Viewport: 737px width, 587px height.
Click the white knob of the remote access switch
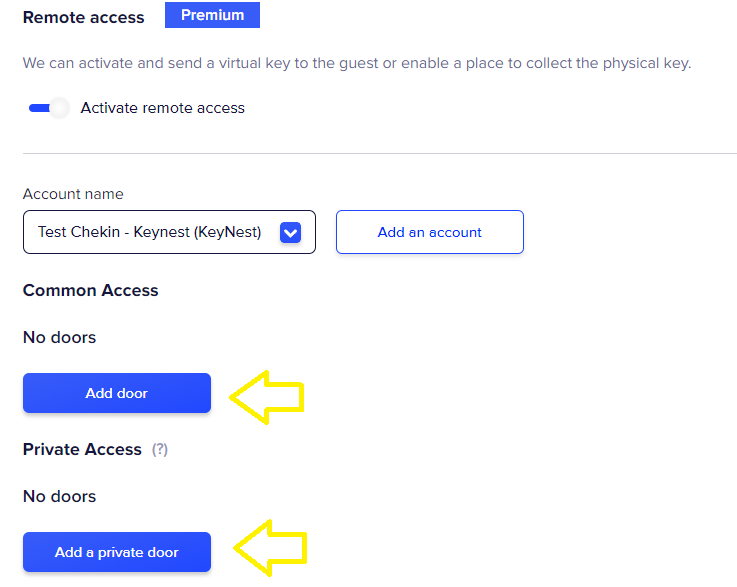click(x=60, y=108)
